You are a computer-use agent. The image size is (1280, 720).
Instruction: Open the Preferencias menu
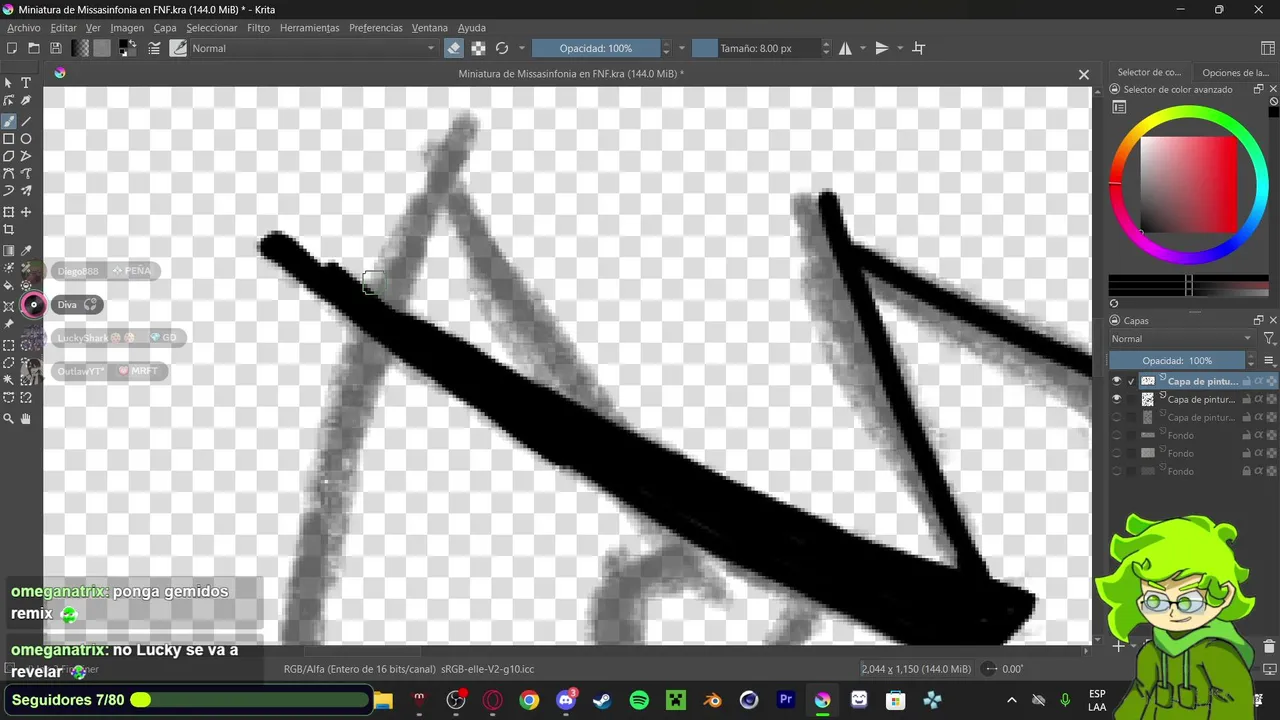tap(376, 28)
